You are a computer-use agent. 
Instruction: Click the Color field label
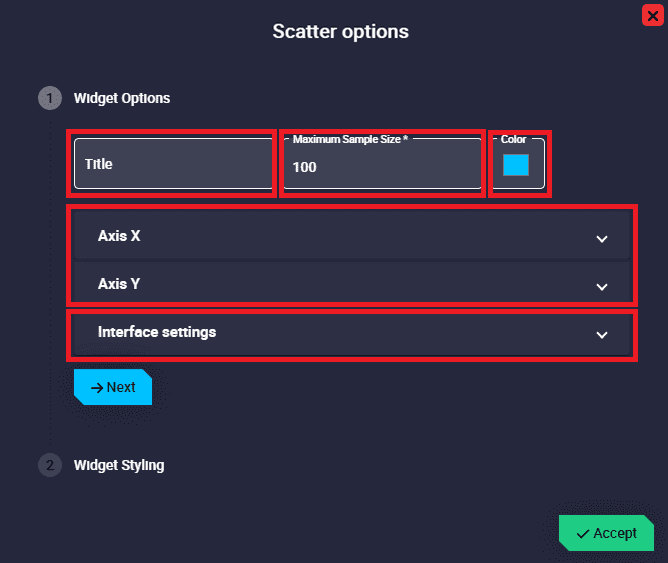513,140
